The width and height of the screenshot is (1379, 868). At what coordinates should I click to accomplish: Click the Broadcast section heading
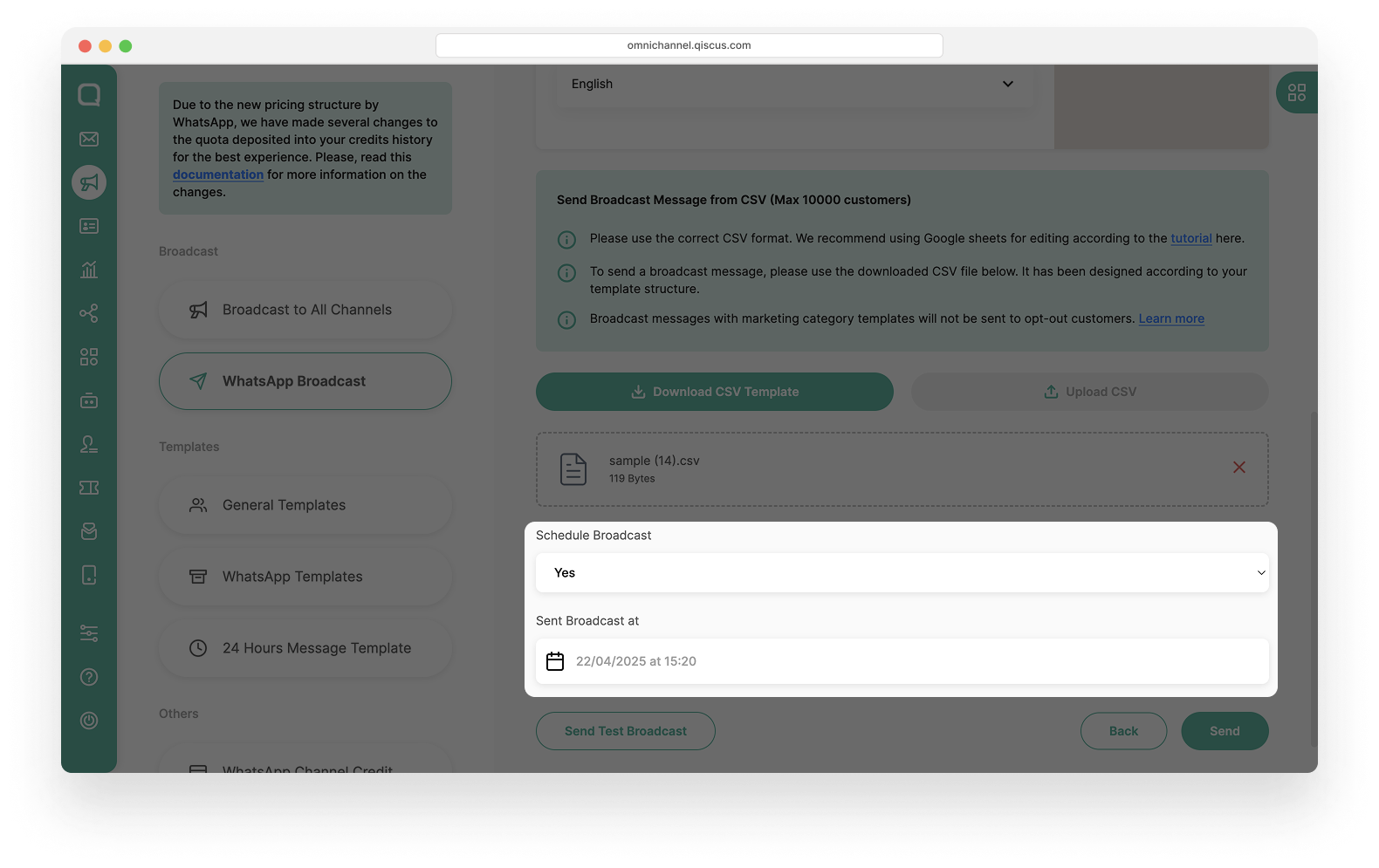[189, 251]
